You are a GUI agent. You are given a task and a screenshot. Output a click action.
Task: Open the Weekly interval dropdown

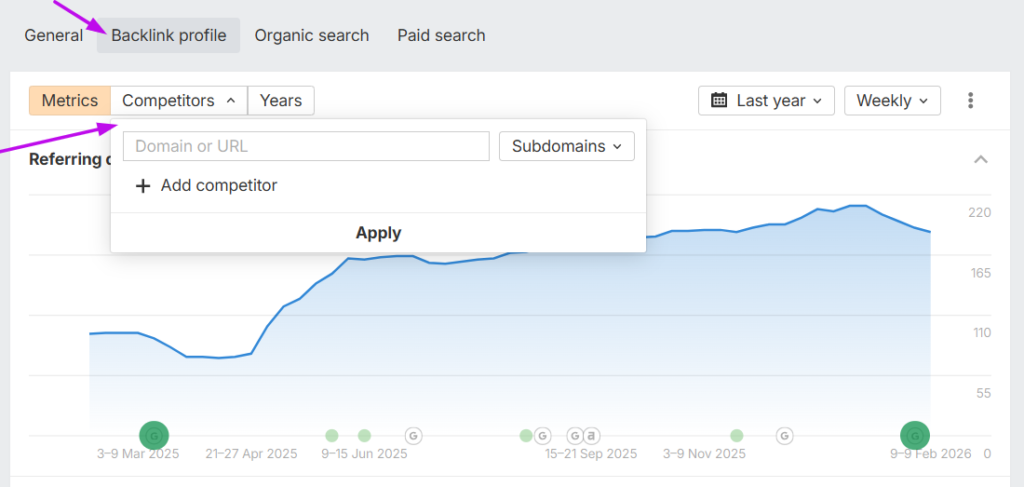click(892, 101)
